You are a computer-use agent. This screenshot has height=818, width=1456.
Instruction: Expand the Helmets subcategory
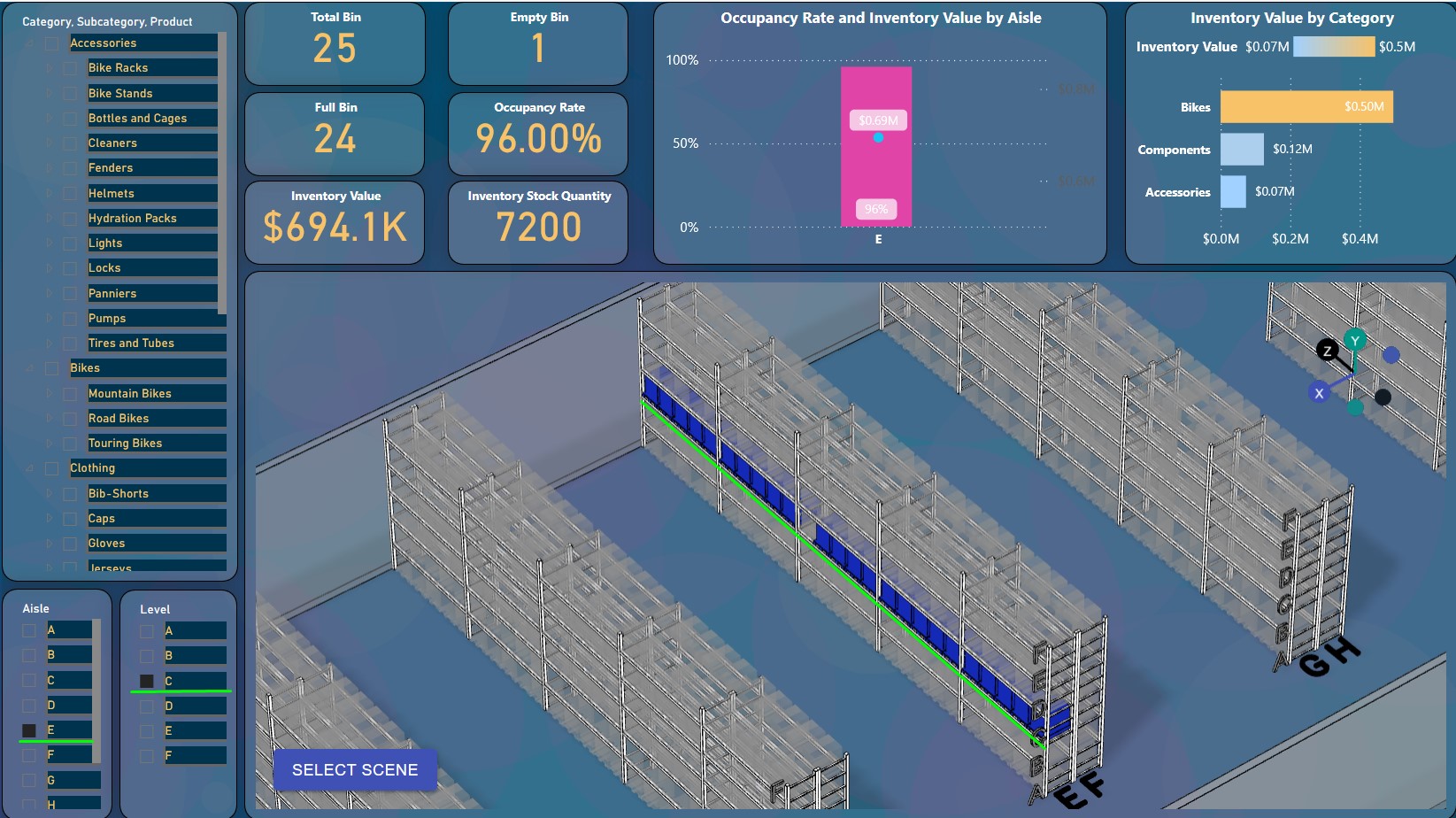point(50,193)
